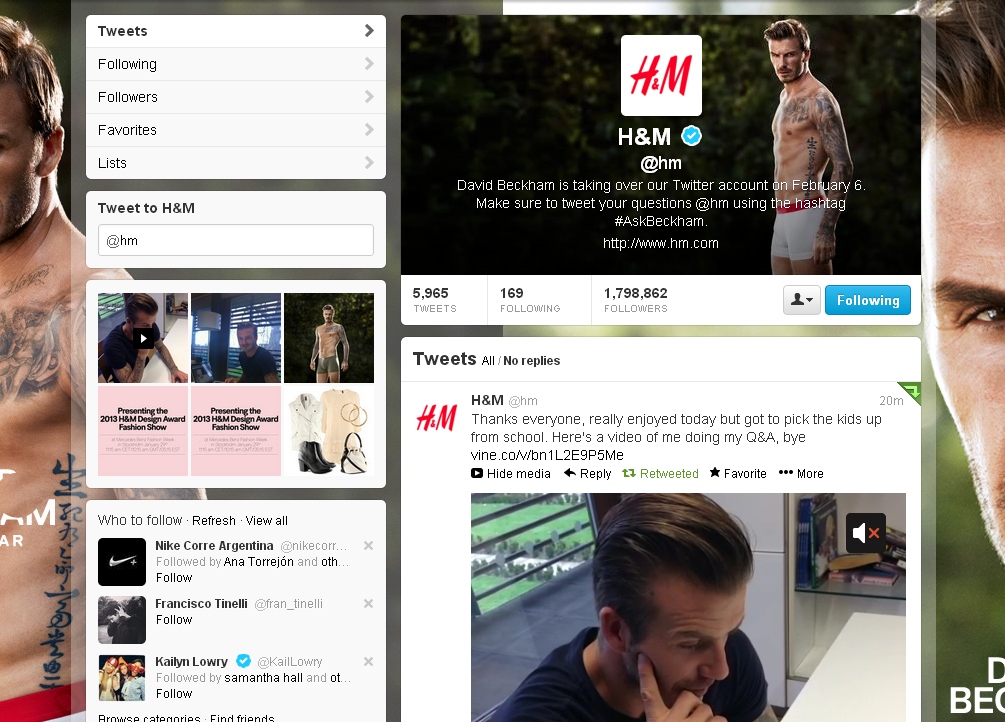Open Lists in sidebar
Viewport: 1005px width, 722px height.
(x=236, y=163)
